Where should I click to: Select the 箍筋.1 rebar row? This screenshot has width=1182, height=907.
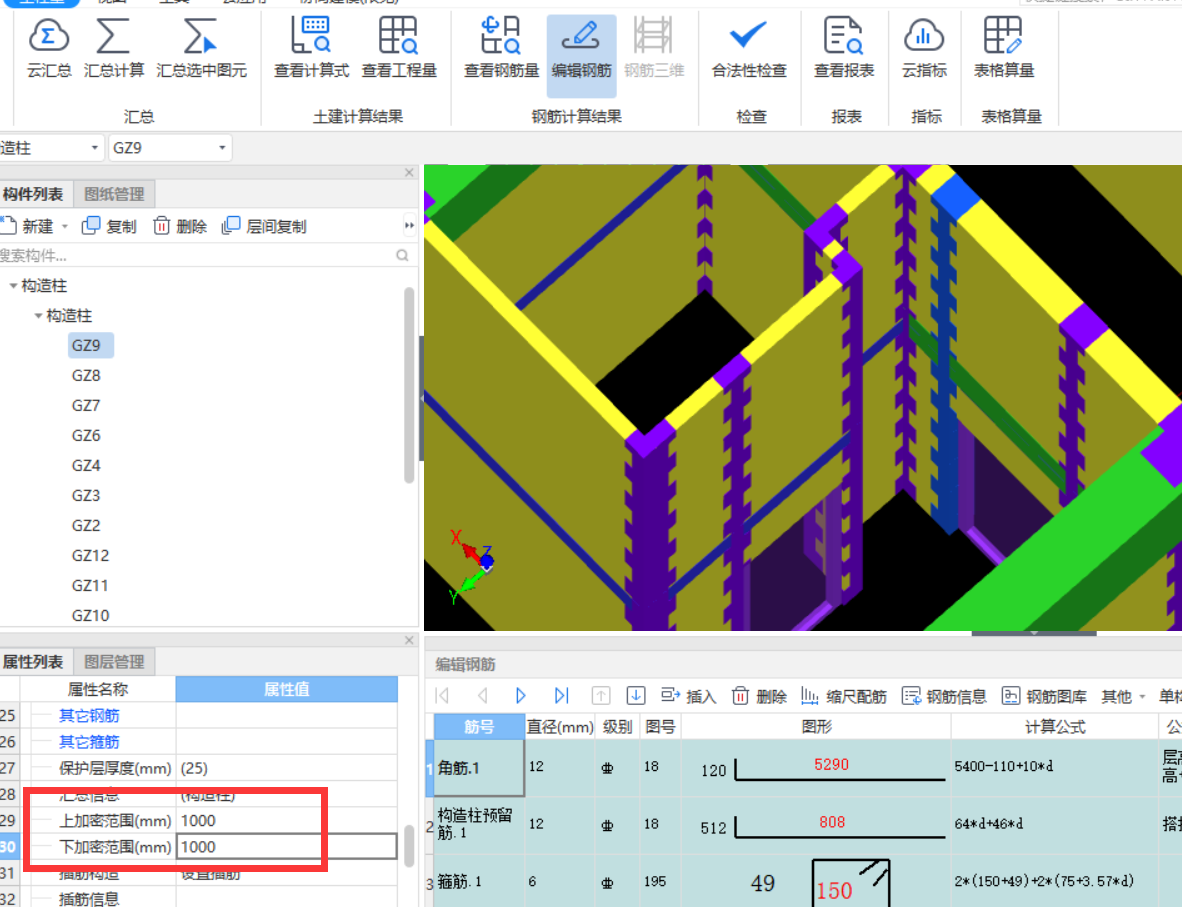[x=479, y=881]
